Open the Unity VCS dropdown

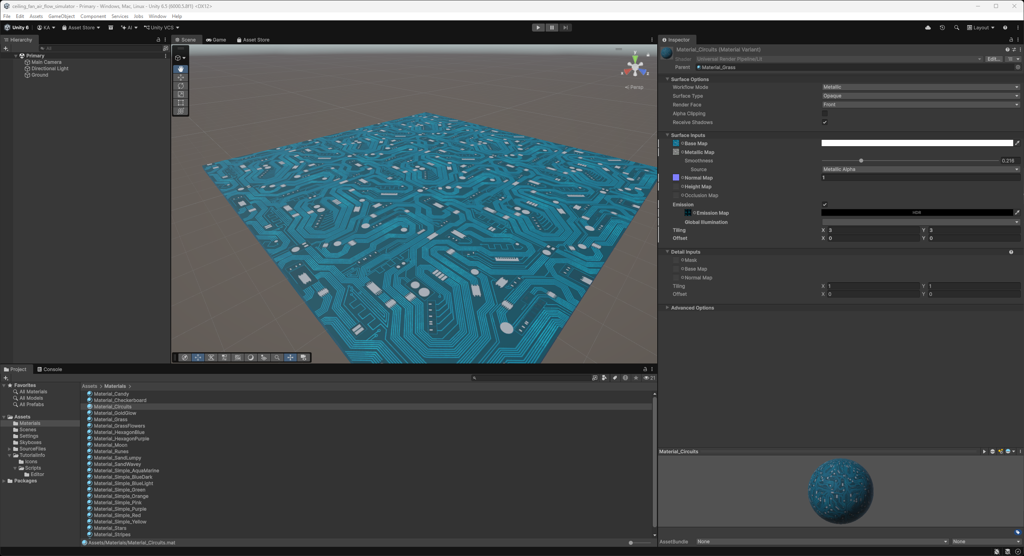[161, 27]
